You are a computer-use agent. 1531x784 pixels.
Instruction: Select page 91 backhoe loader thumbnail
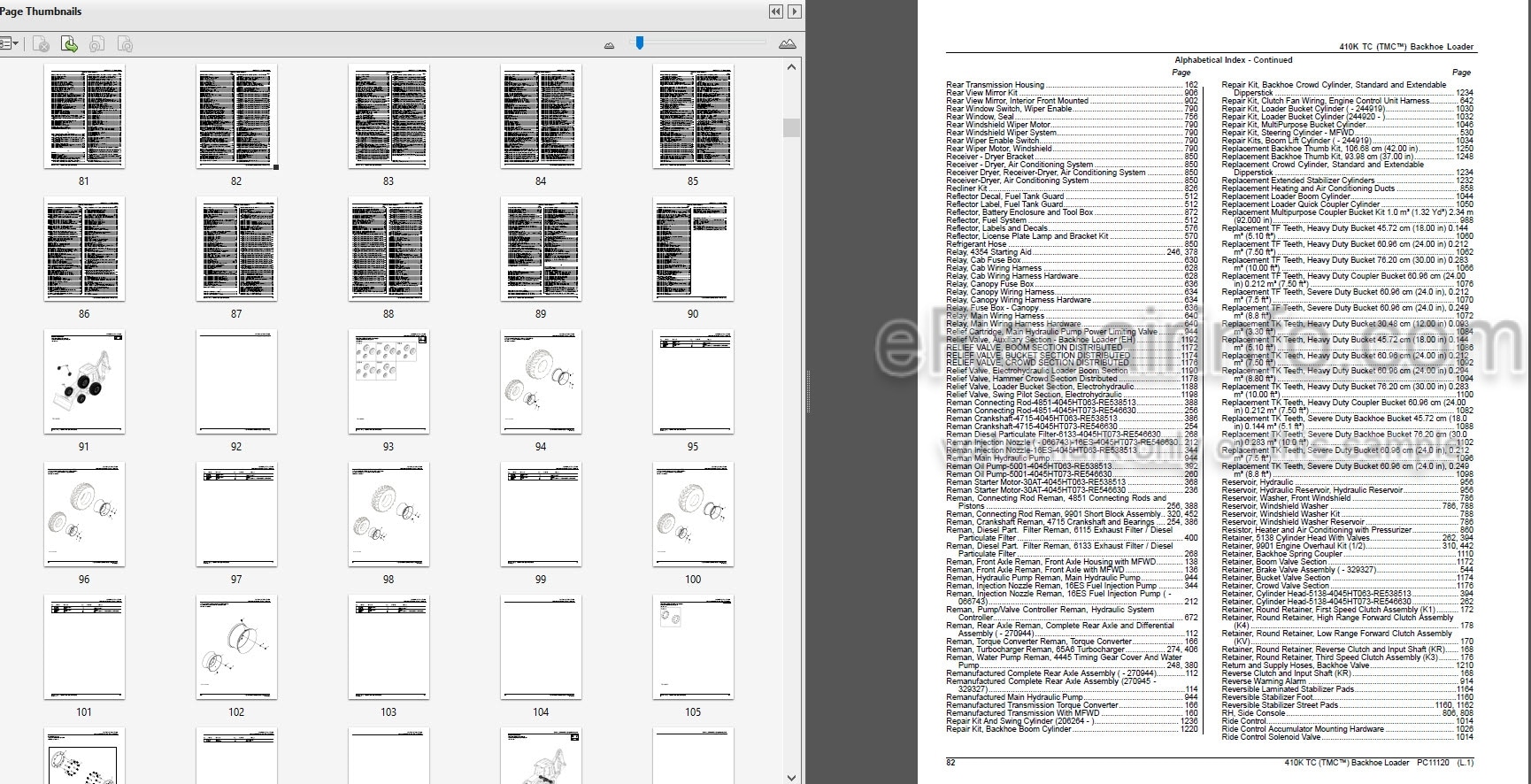84,382
